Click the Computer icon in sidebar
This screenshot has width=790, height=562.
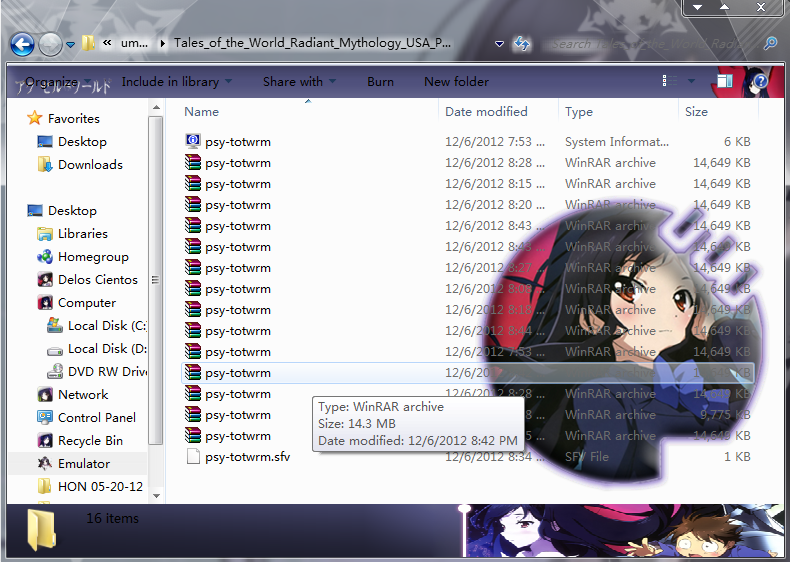(45, 303)
